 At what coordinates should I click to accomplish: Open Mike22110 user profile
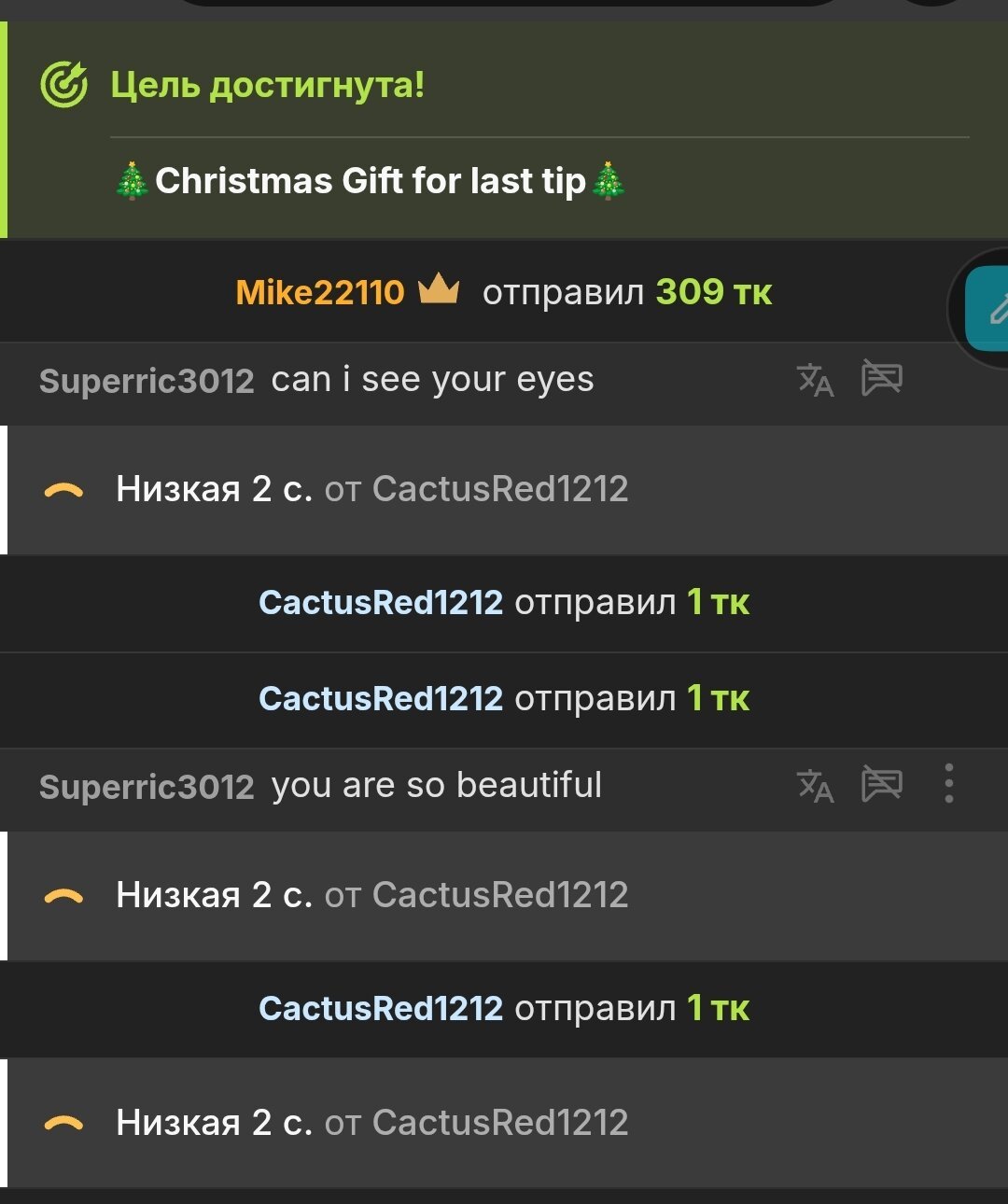pos(319,292)
